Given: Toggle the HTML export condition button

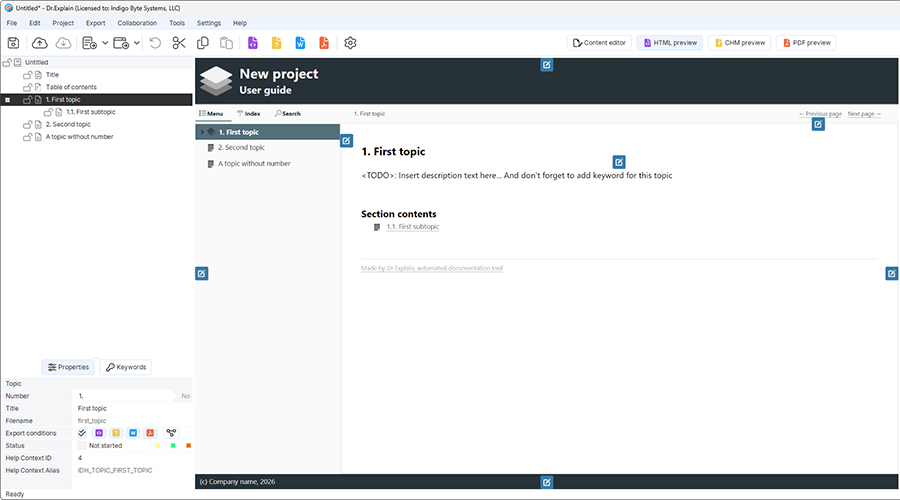Looking at the screenshot, I should (x=99, y=433).
